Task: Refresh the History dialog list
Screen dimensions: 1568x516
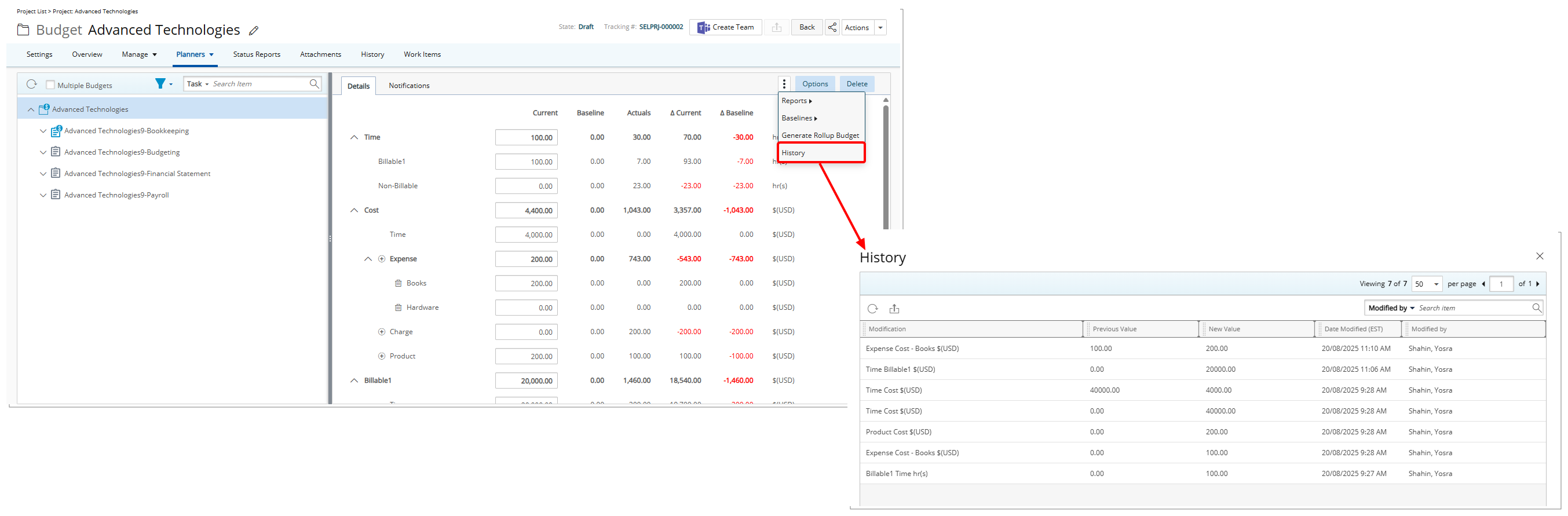Action: (872, 309)
